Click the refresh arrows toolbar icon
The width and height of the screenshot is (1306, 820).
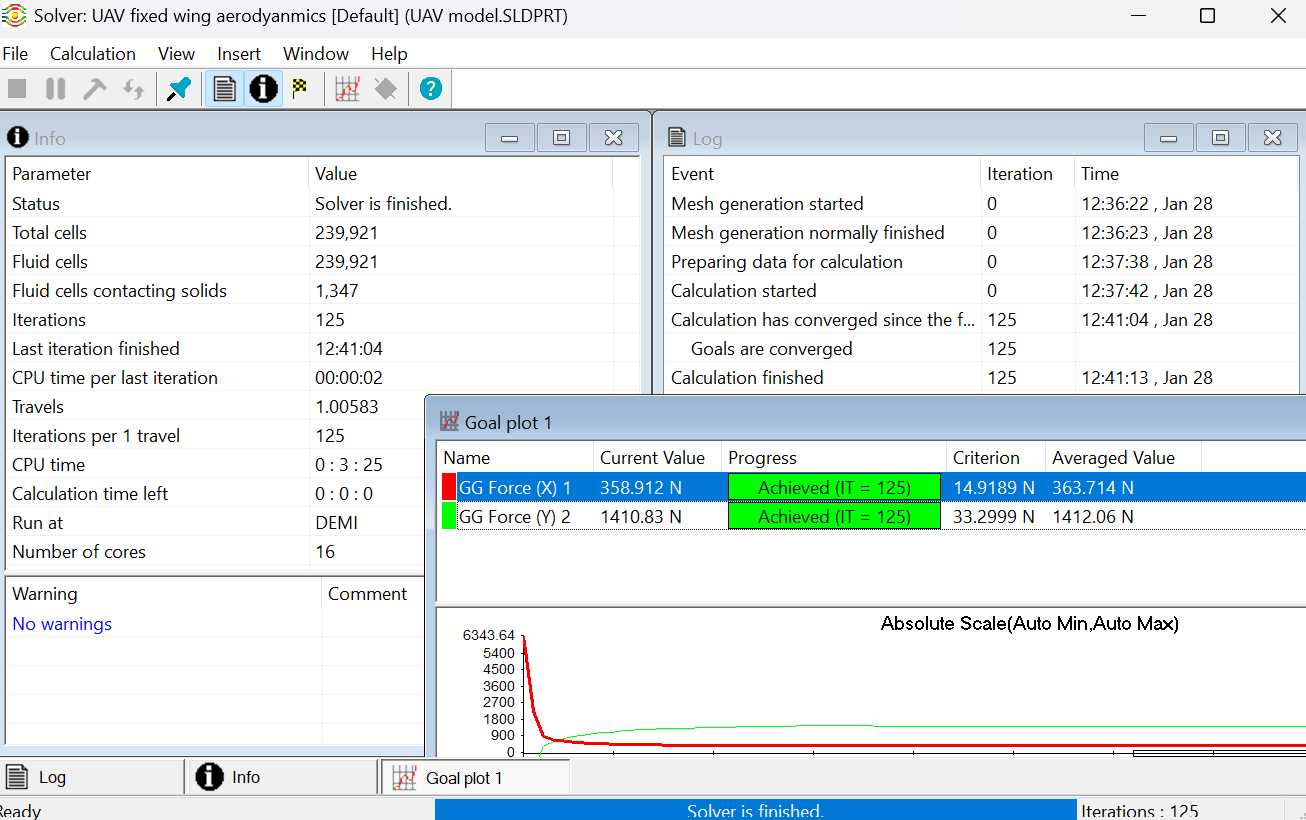pyautogui.click(x=134, y=89)
